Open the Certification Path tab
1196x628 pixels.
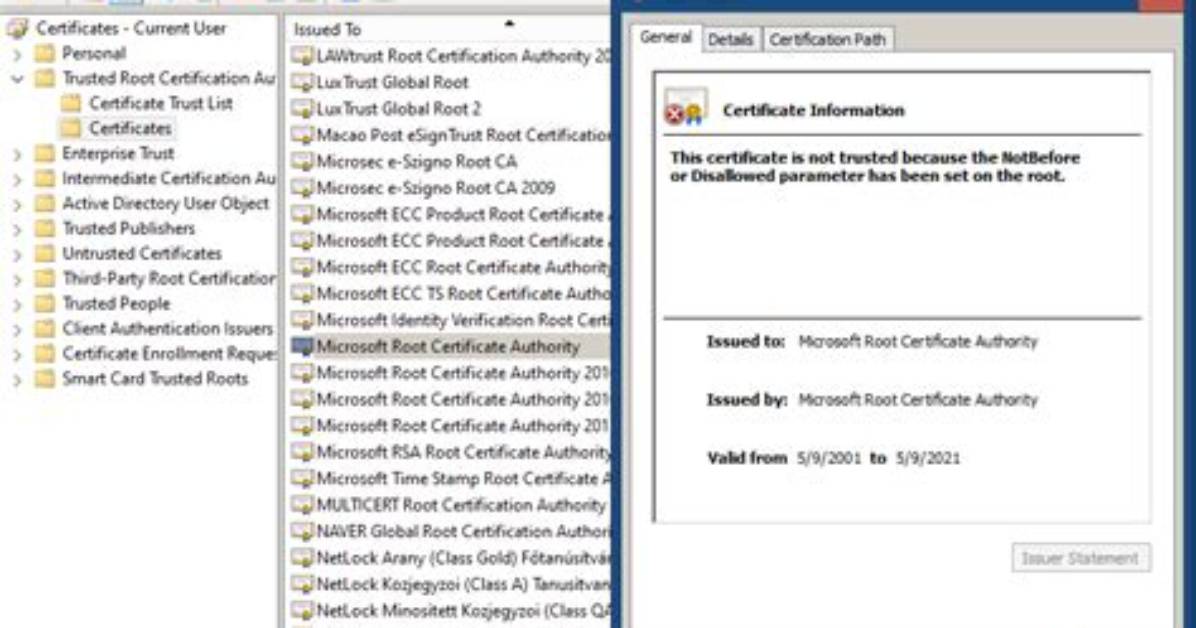(x=828, y=40)
